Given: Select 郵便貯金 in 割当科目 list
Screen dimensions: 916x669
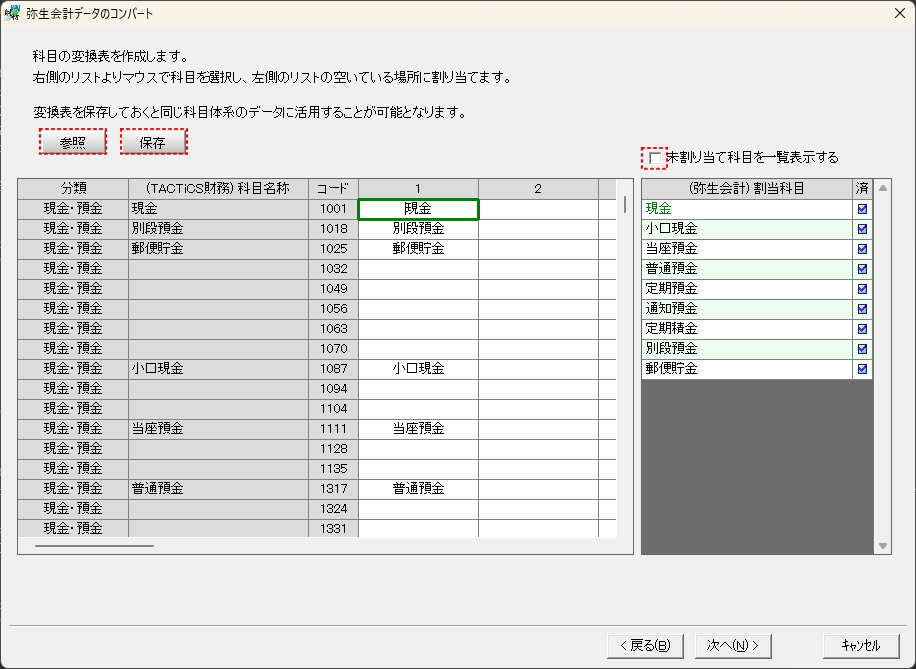Looking at the screenshot, I should 747,369.
